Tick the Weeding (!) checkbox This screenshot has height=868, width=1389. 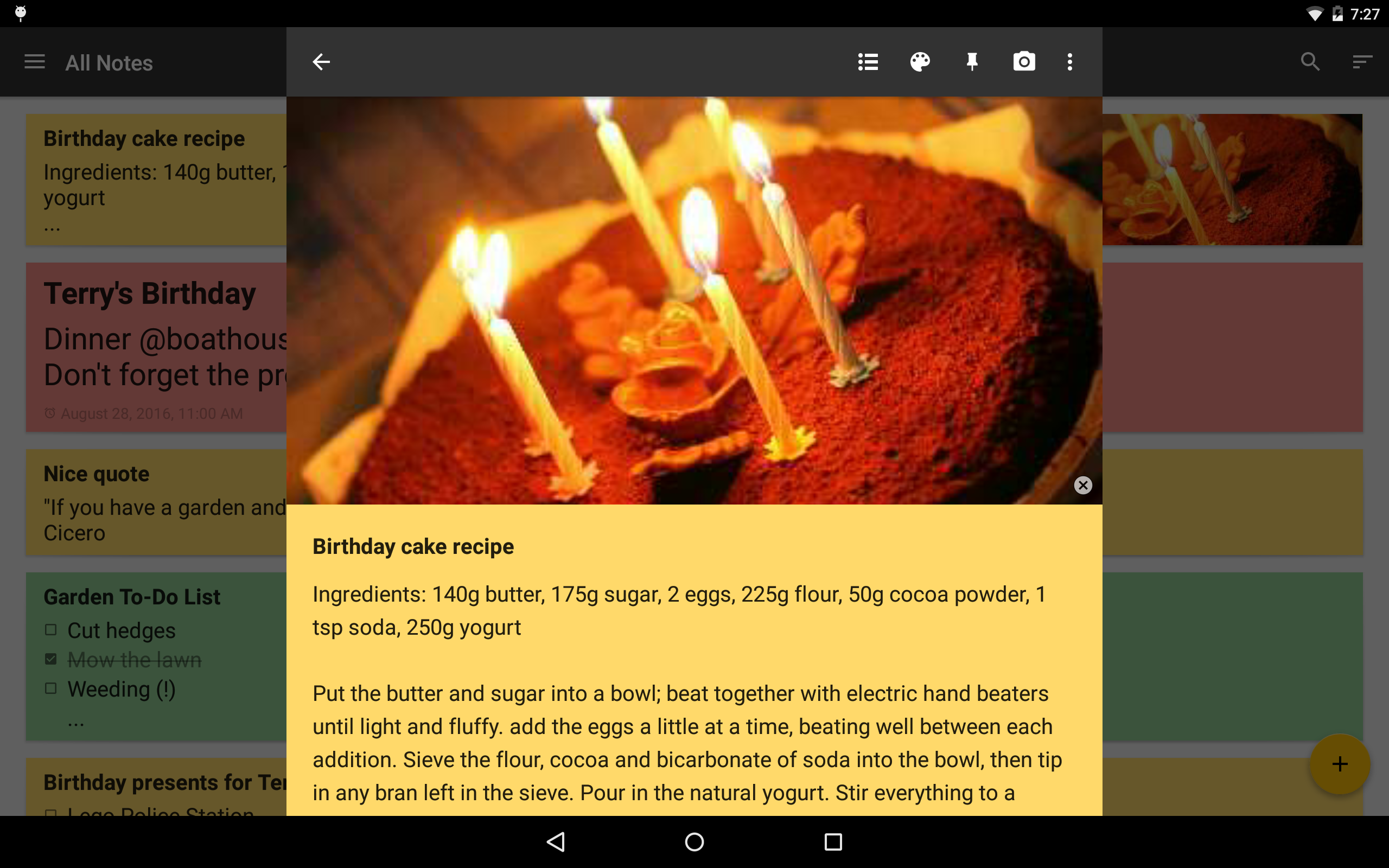51,688
